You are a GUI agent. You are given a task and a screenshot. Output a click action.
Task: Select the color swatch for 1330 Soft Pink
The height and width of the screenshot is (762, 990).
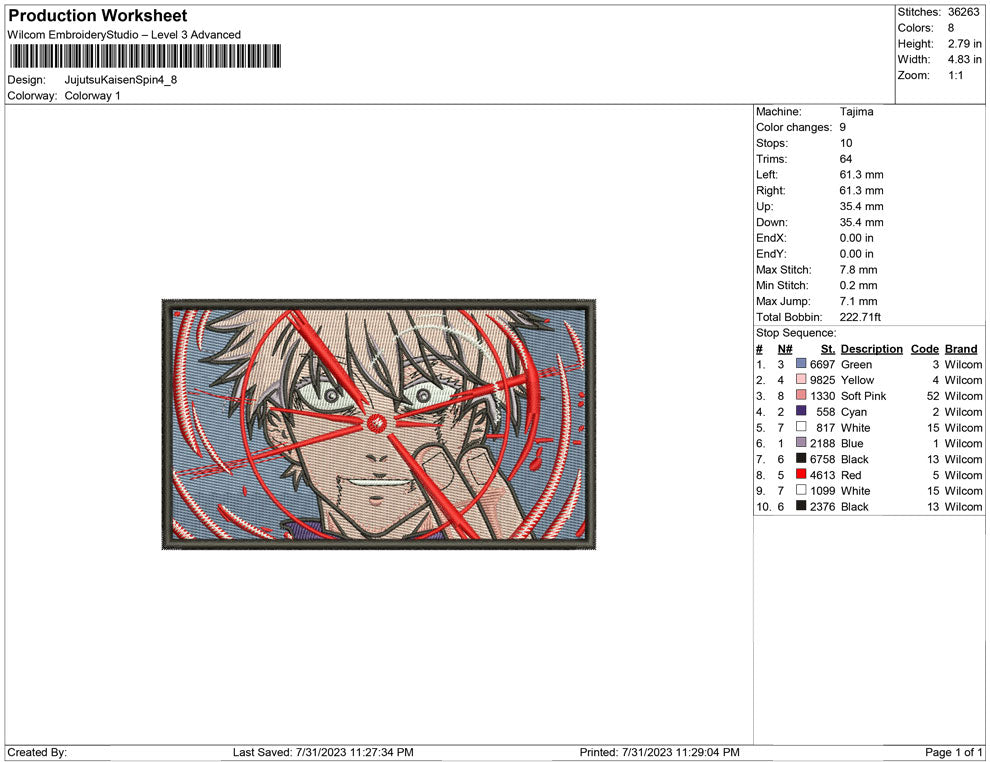[x=801, y=395]
